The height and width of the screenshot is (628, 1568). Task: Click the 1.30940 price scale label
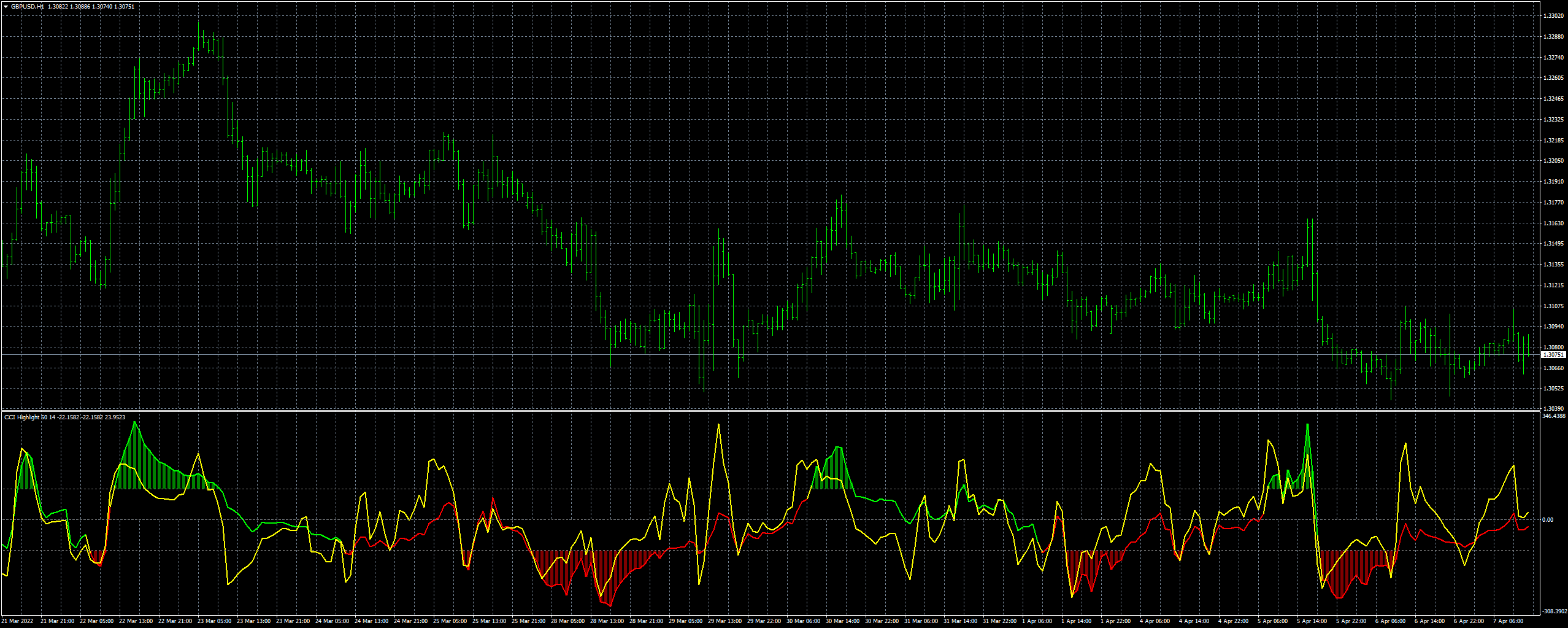point(1553,327)
